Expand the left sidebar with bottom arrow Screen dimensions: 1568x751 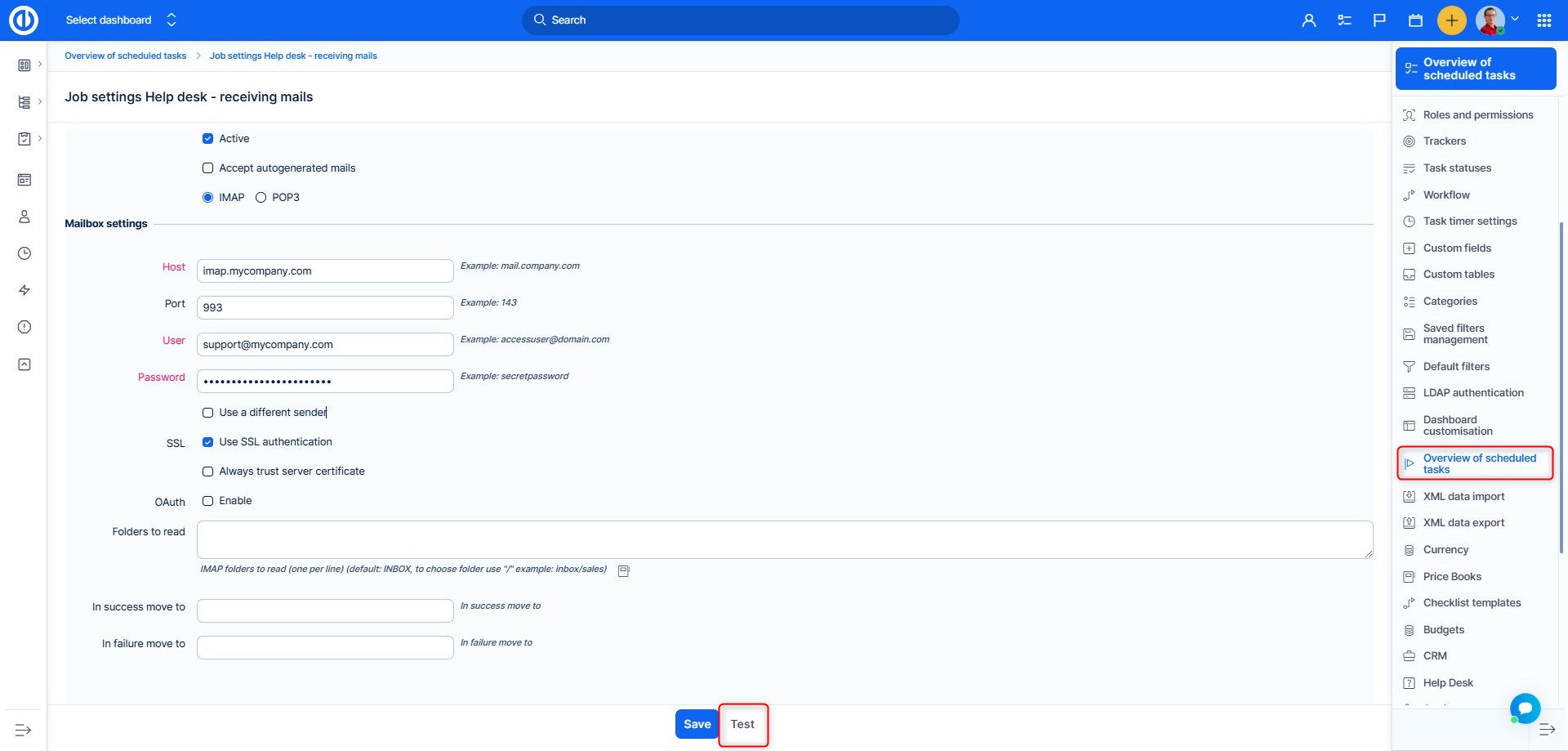click(x=23, y=730)
